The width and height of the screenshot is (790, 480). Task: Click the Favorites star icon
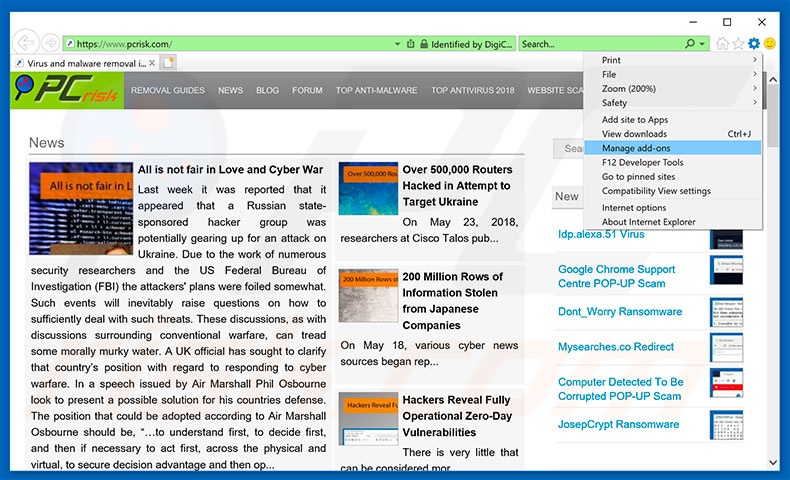coord(738,44)
